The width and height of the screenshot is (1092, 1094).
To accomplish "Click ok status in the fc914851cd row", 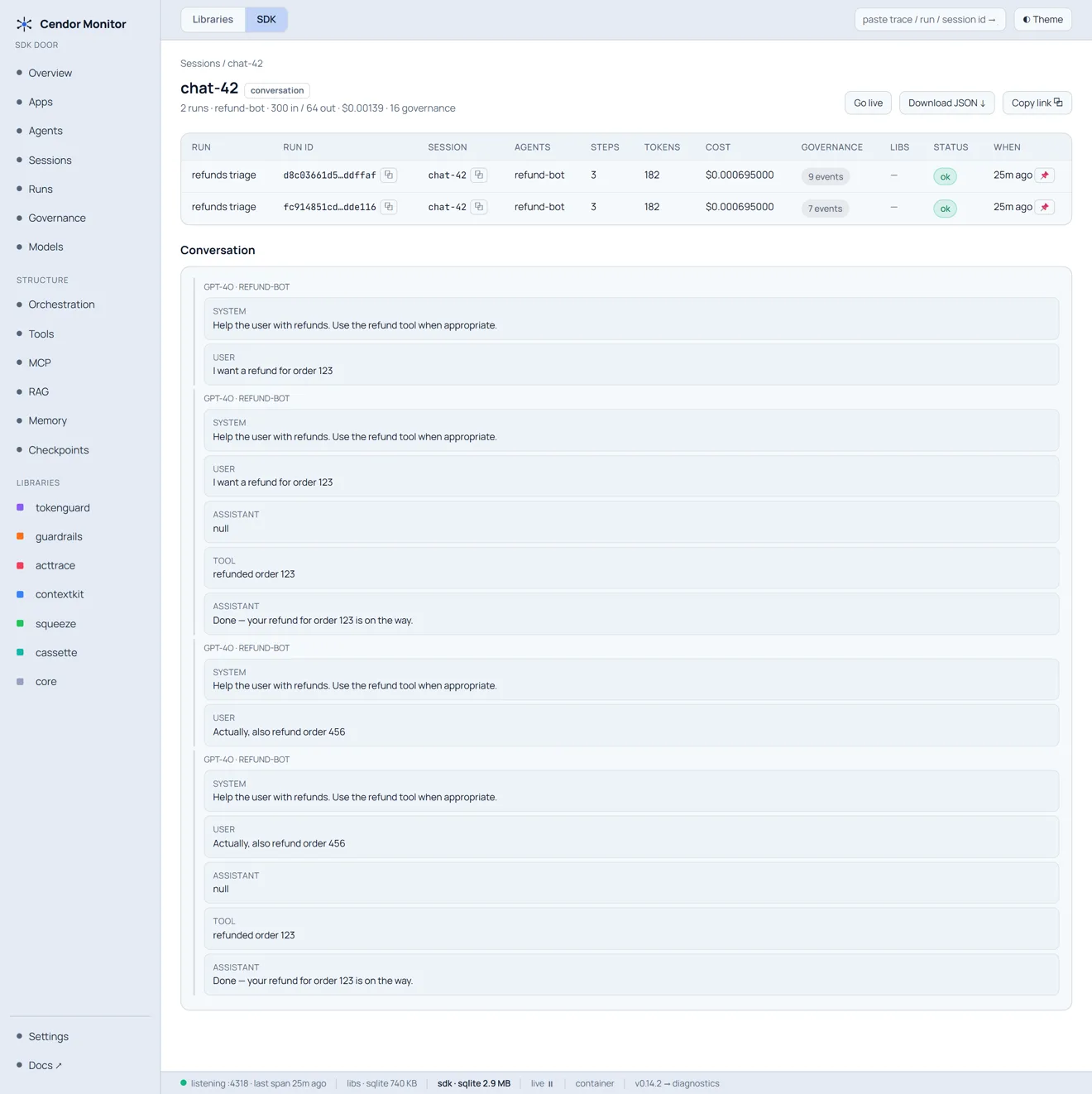I will (x=945, y=209).
